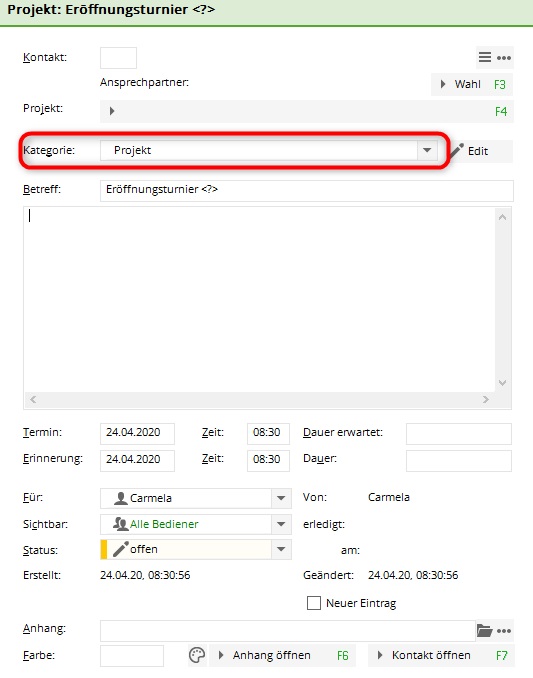Click the Kontakt öffnen F7 button
The width and height of the screenshot is (533, 678).
click(x=441, y=656)
